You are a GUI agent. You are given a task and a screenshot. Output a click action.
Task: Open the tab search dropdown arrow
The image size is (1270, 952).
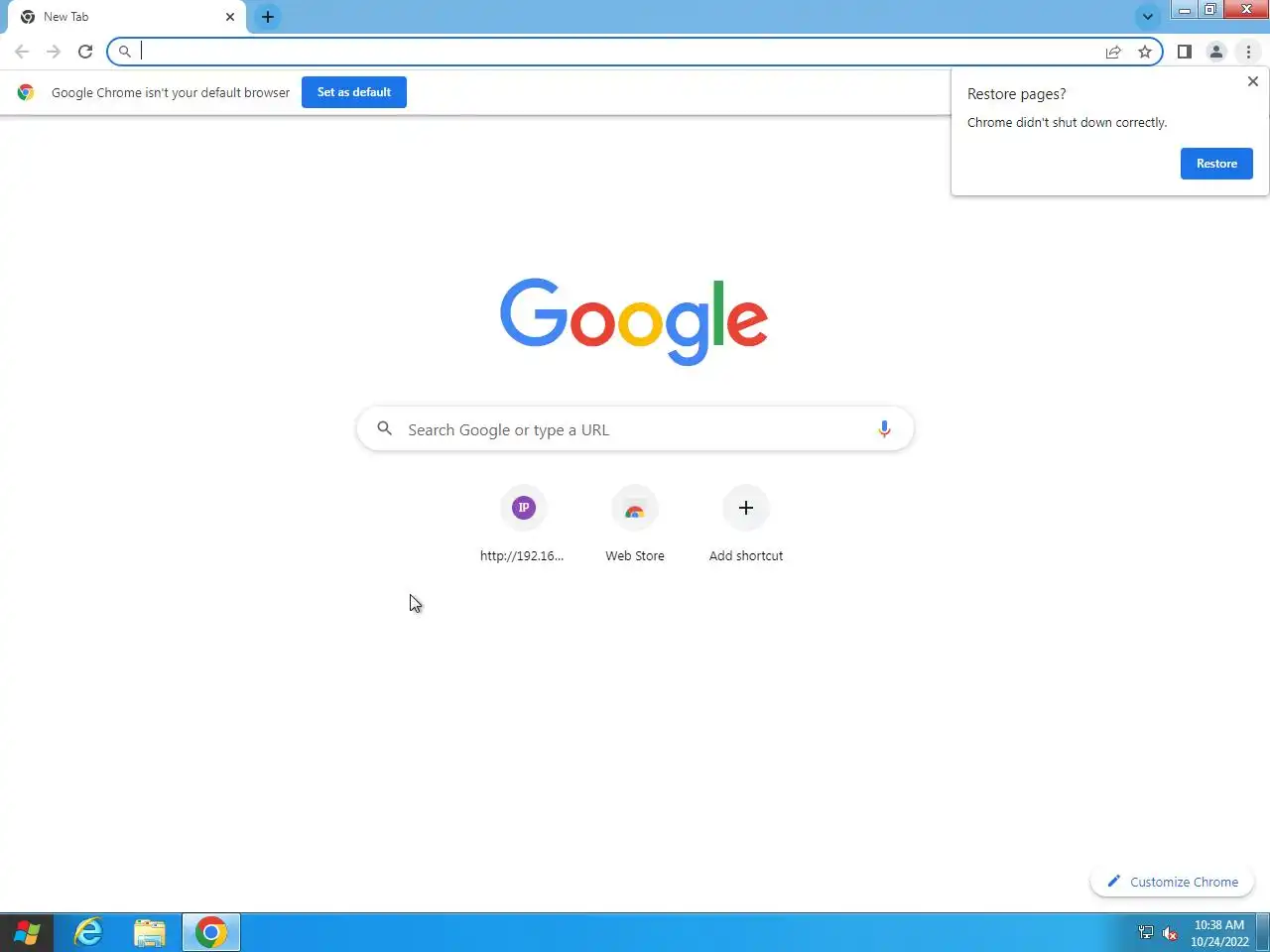pyautogui.click(x=1147, y=17)
